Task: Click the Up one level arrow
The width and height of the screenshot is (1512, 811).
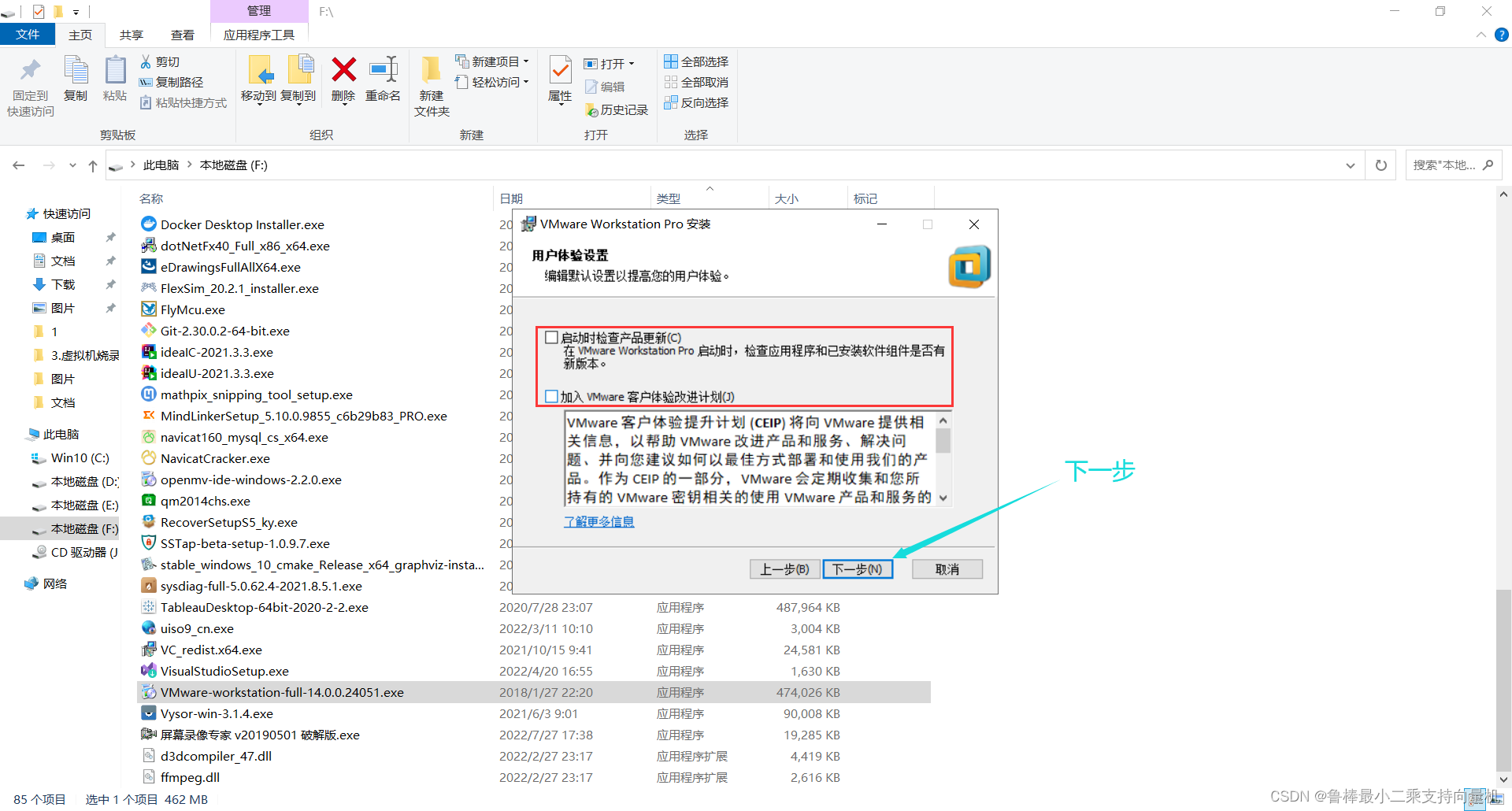Action: click(x=93, y=165)
